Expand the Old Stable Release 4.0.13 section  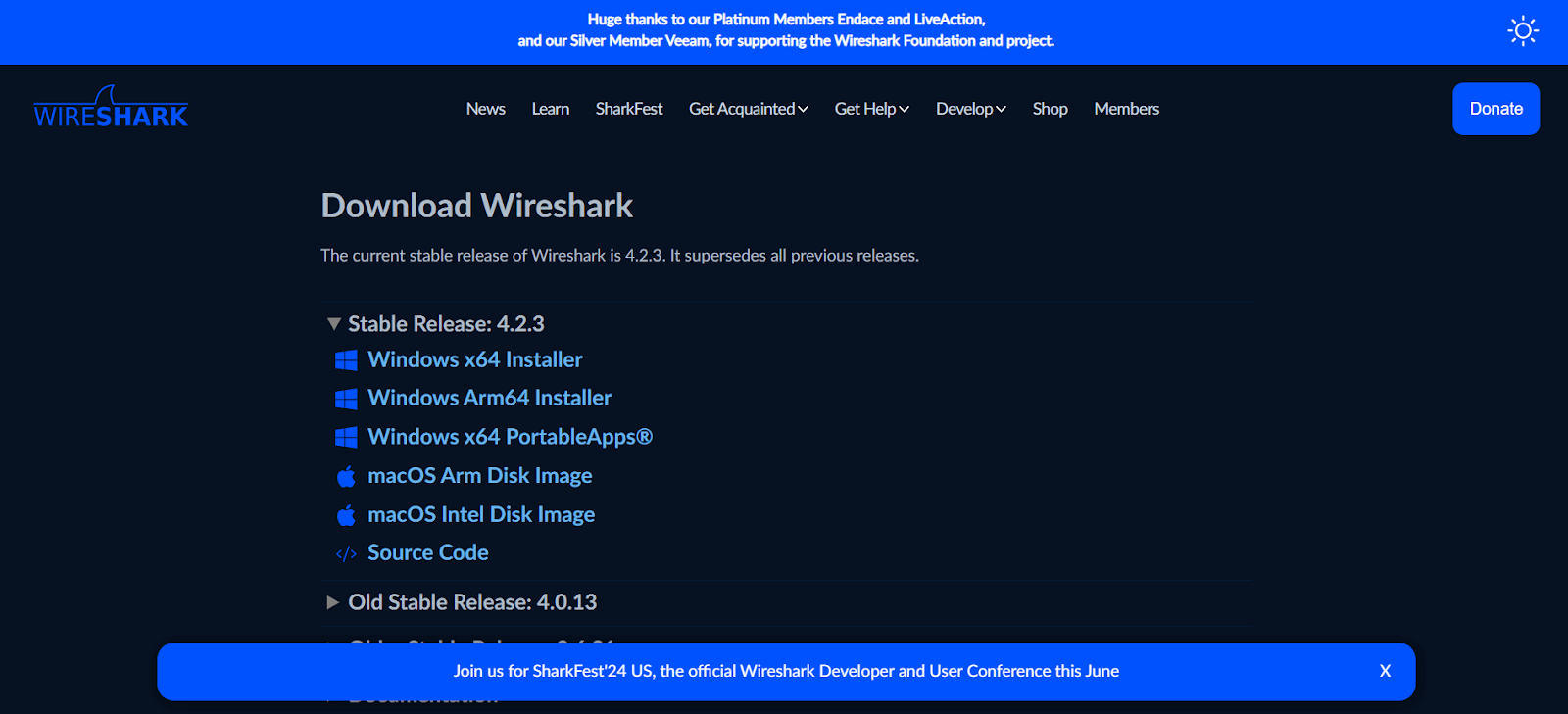point(462,602)
